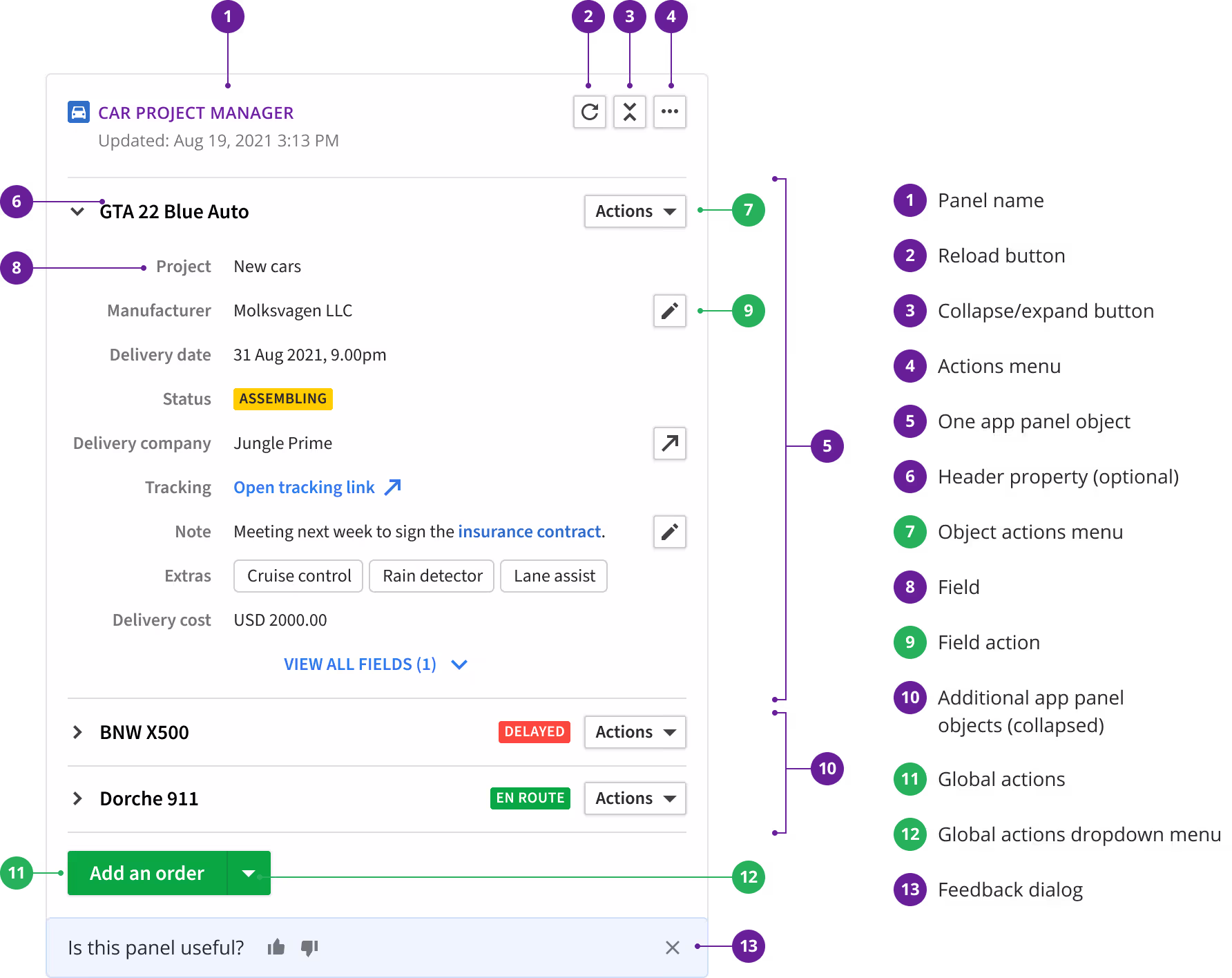
Task: Click the Lane assist tag
Action: coord(554,576)
